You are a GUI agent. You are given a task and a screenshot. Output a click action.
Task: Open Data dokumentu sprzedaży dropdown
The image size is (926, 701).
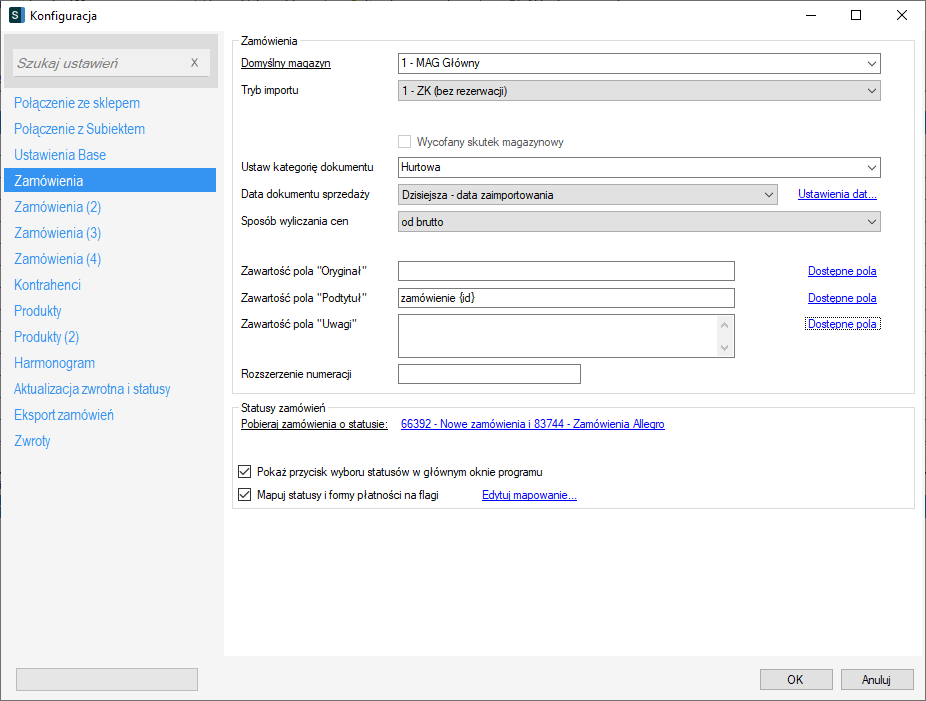(768, 195)
